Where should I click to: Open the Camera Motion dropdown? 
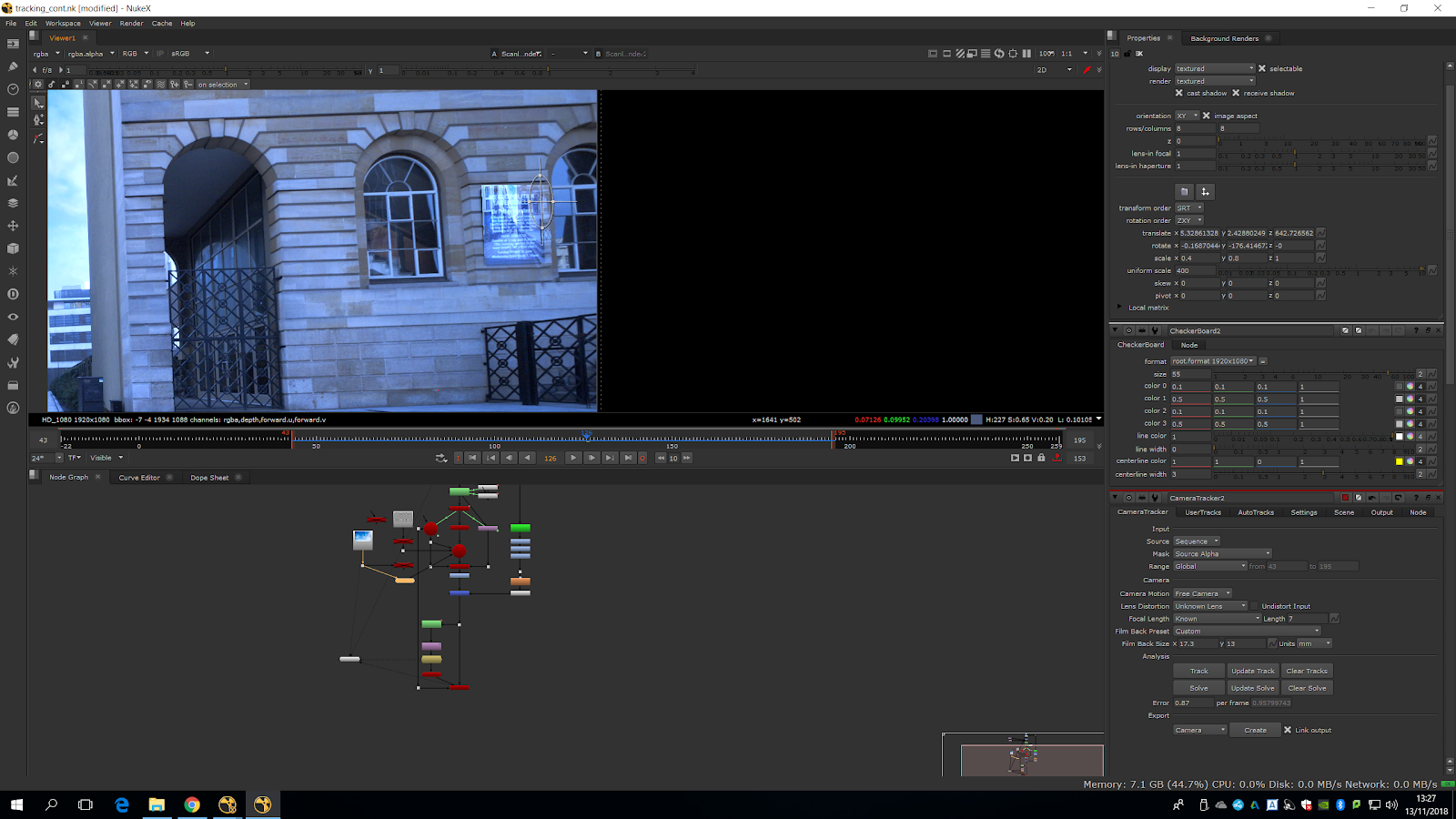click(1202, 593)
